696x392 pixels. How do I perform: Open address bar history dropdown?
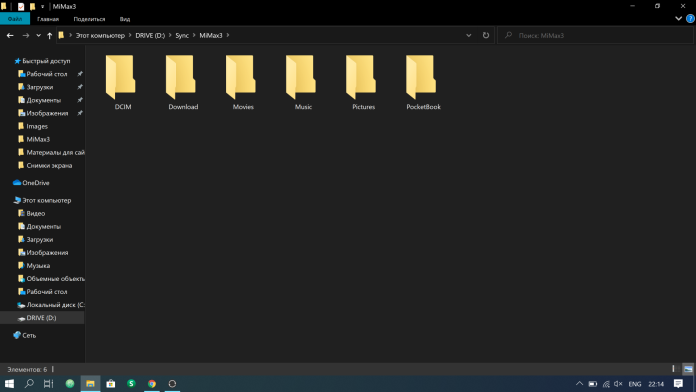coord(469,35)
